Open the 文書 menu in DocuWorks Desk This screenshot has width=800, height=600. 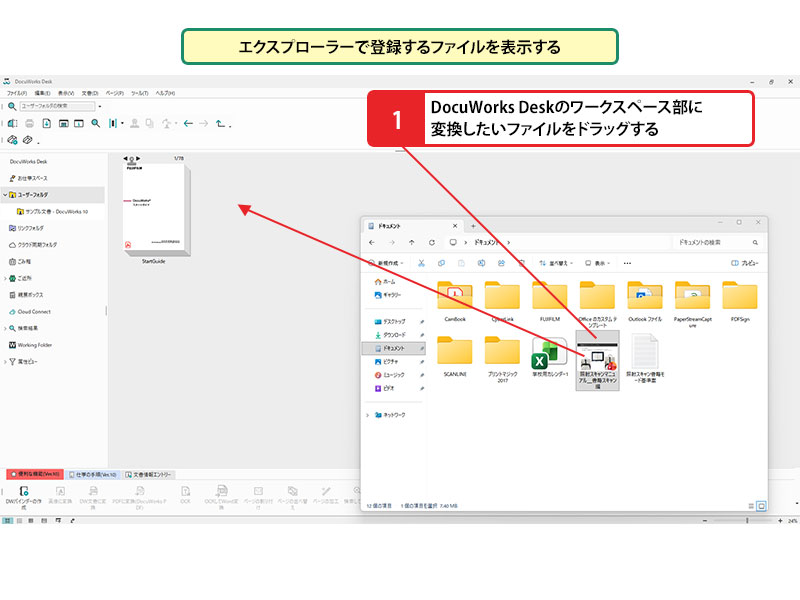click(x=90, y=93)
